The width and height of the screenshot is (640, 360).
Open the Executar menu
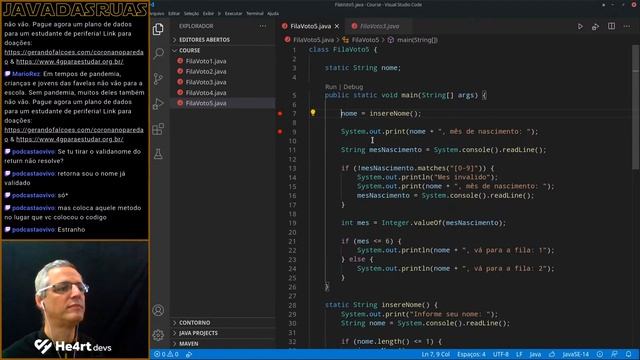coord(233,13)
